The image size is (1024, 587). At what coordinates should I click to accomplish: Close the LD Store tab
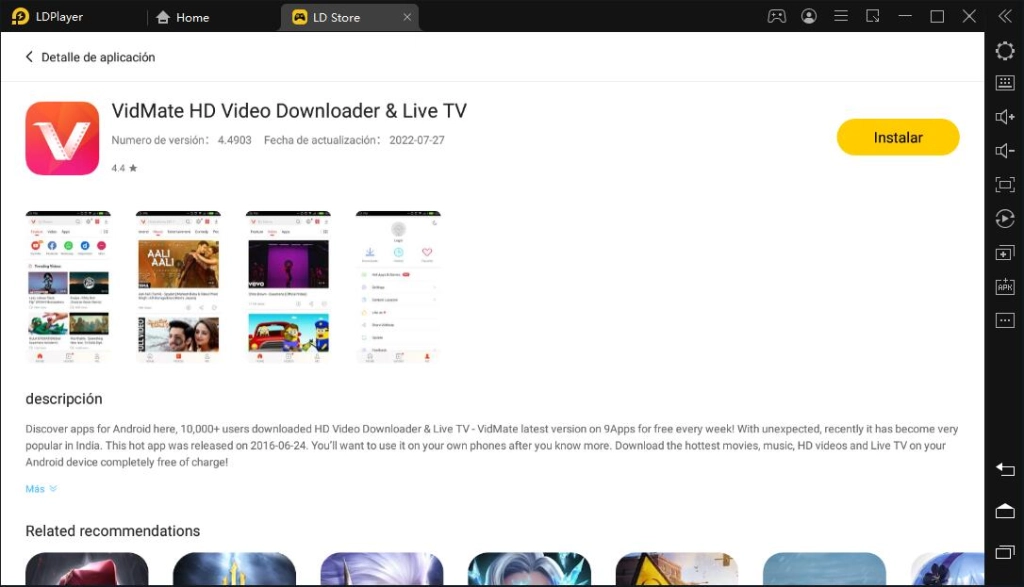coord(407,17)
